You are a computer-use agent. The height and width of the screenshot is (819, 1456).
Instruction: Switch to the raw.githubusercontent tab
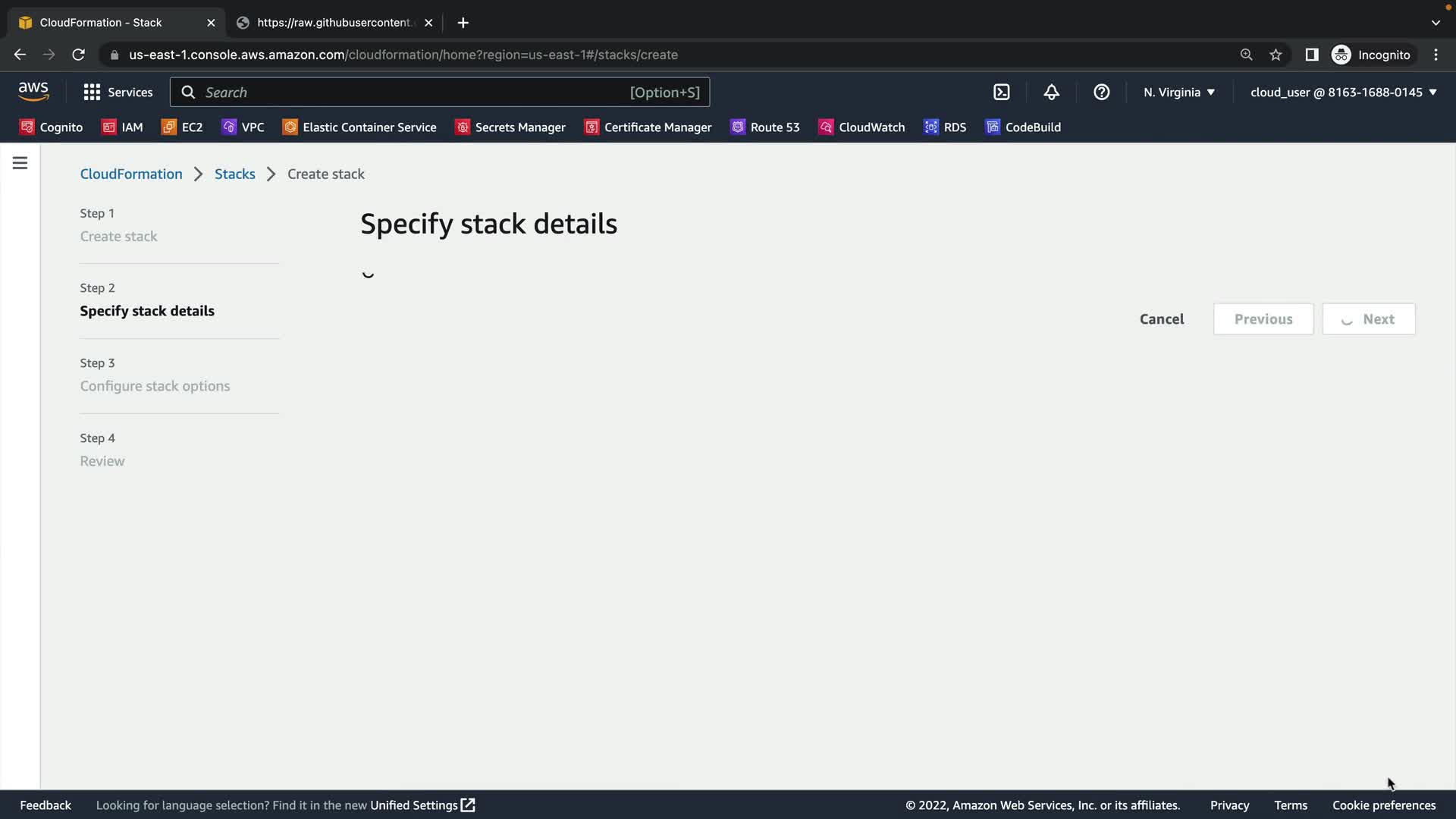[x=334, y=23]
